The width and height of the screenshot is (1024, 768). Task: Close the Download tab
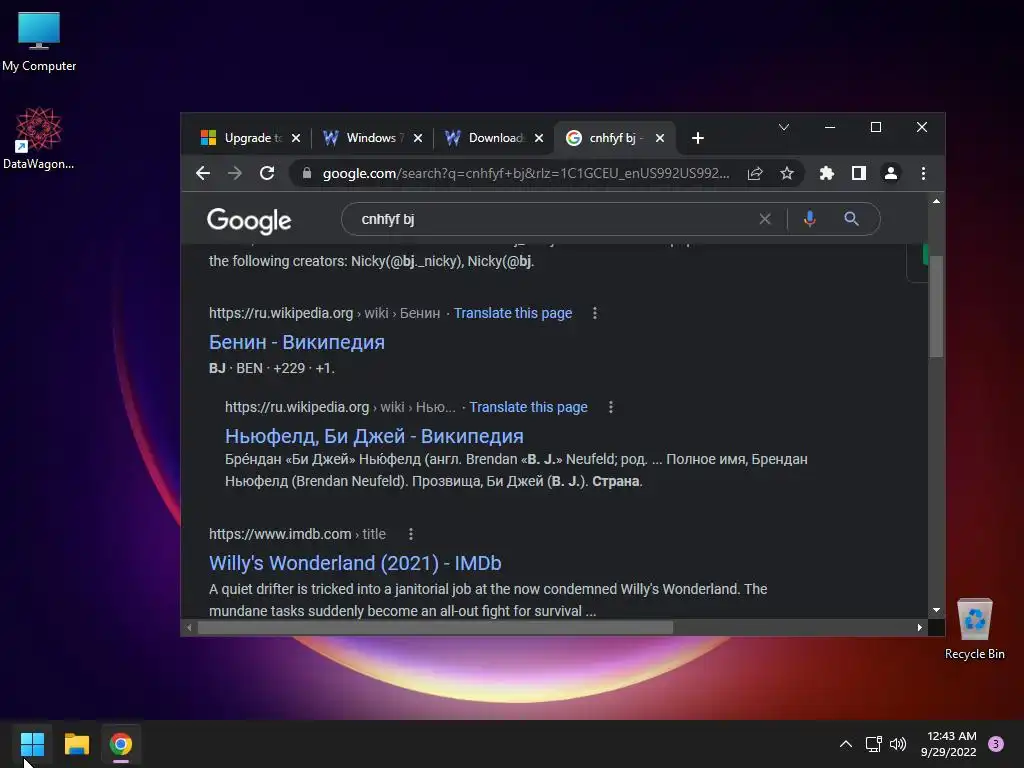539,138
